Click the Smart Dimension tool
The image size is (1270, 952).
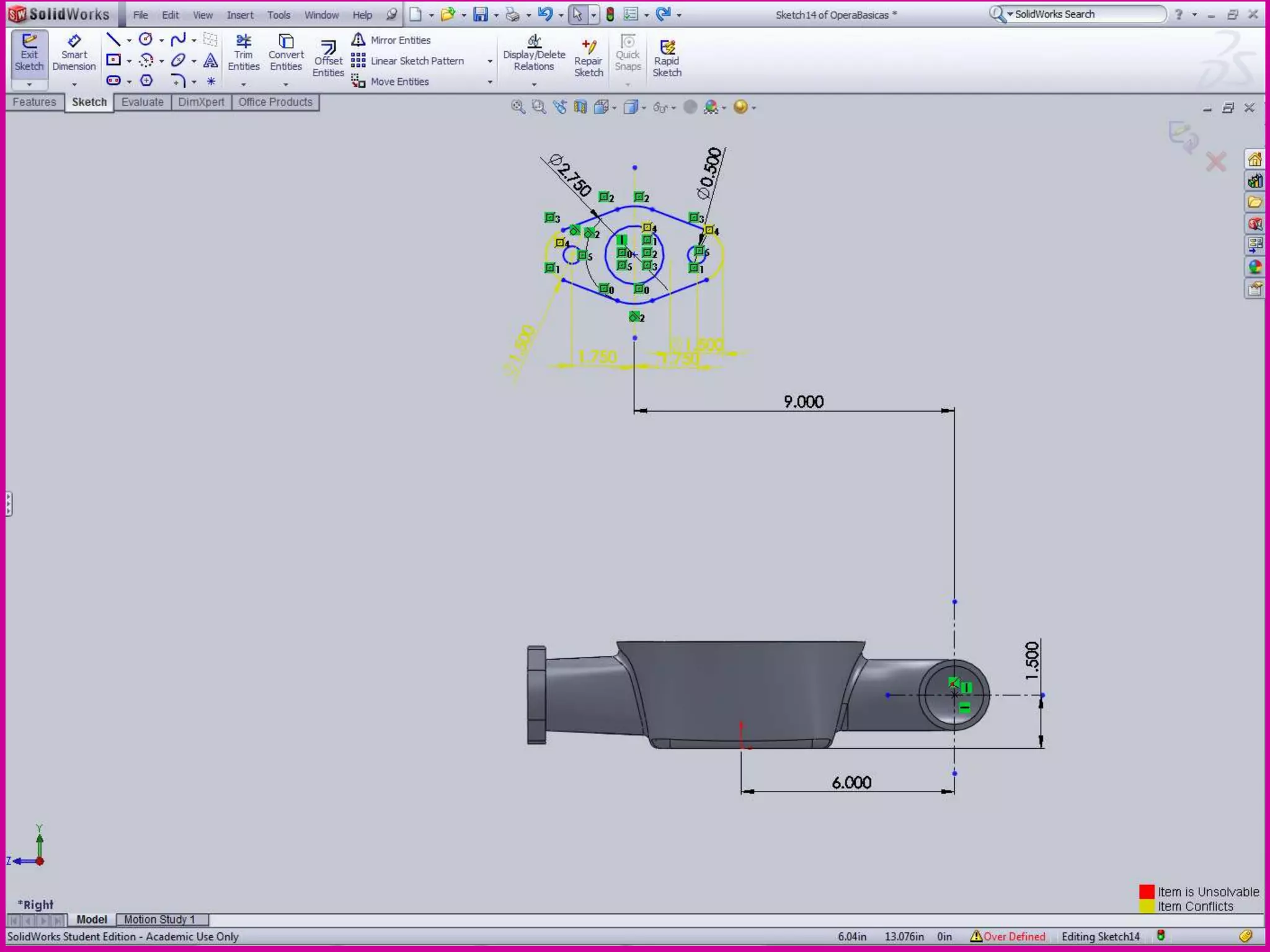point(74,53)
